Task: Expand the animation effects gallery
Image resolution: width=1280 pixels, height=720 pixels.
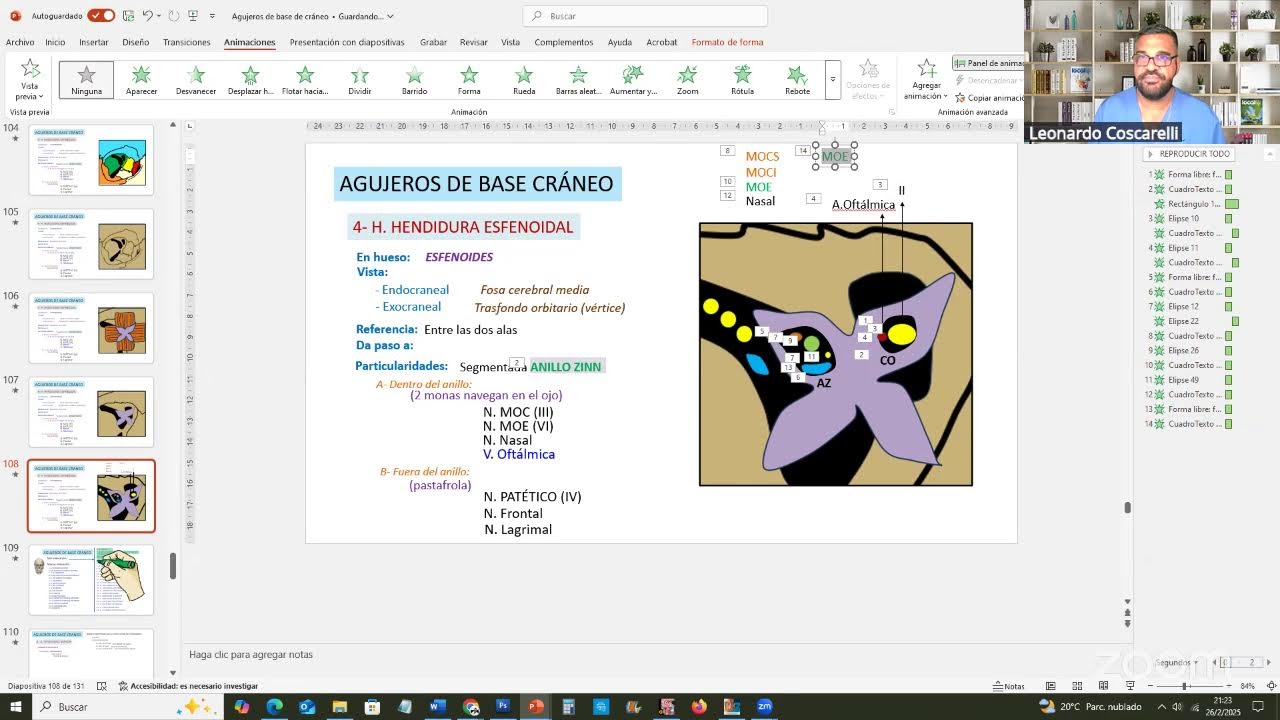Action: pyautogui.click(x=832, y=80)
